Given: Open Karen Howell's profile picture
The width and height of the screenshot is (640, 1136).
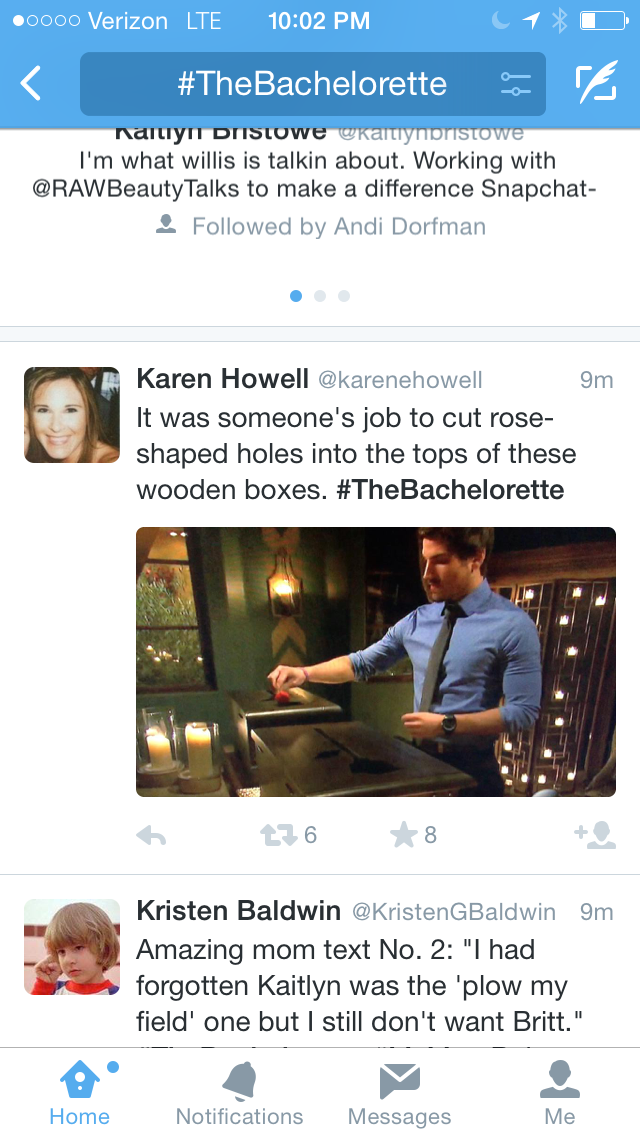Looking at the screenshot, I should click(x=72, y=415).
